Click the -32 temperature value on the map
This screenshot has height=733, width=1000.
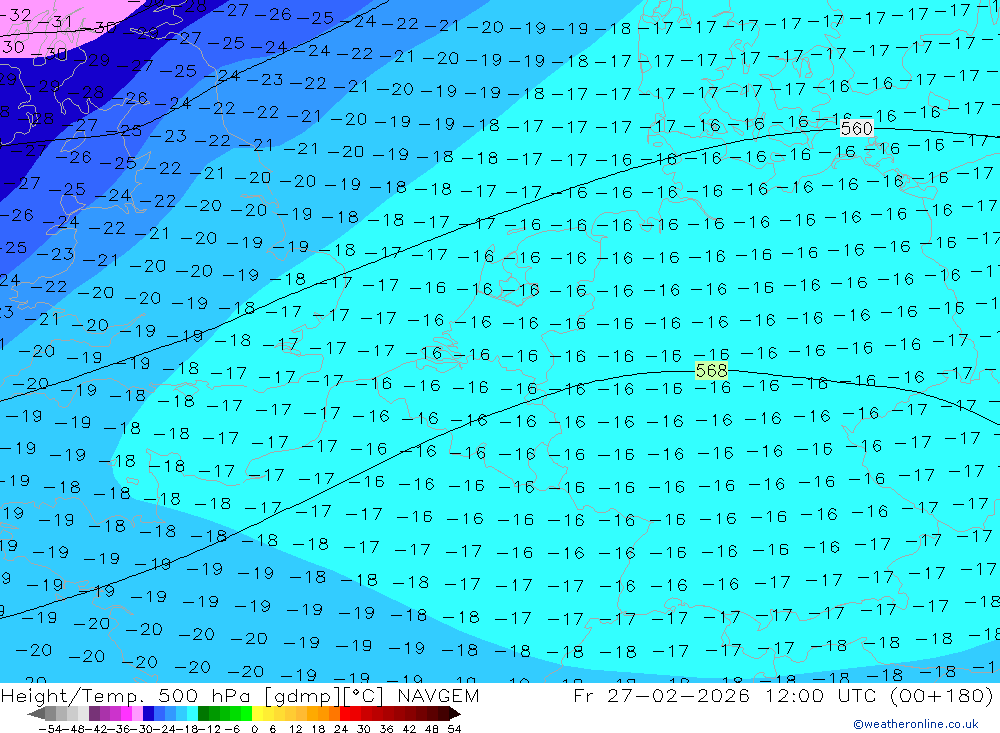click(16, 15)
